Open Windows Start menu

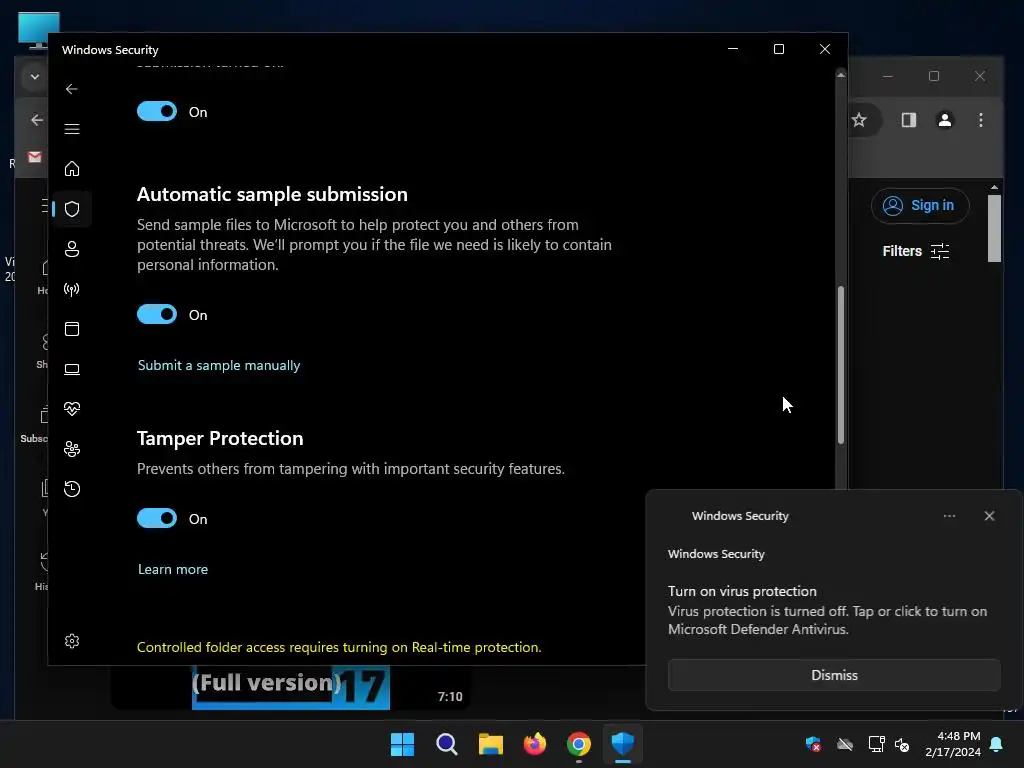402,744
